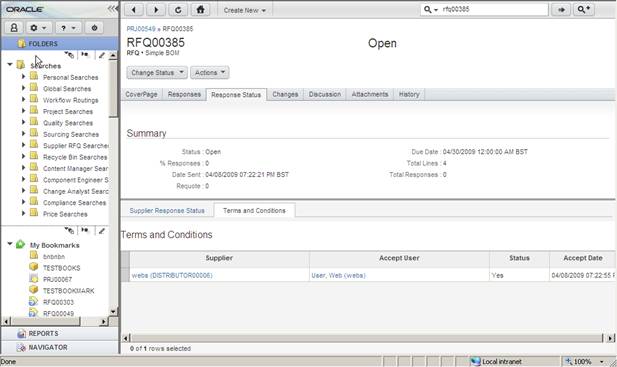Select the FOLDERS panel header
This screenshot has width=617, height=367.
click(x=60, y=44)
